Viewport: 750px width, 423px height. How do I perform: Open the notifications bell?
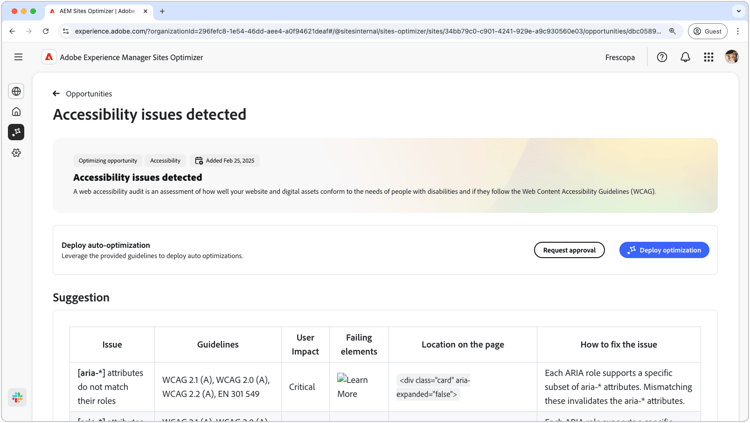tap(685, 57)
